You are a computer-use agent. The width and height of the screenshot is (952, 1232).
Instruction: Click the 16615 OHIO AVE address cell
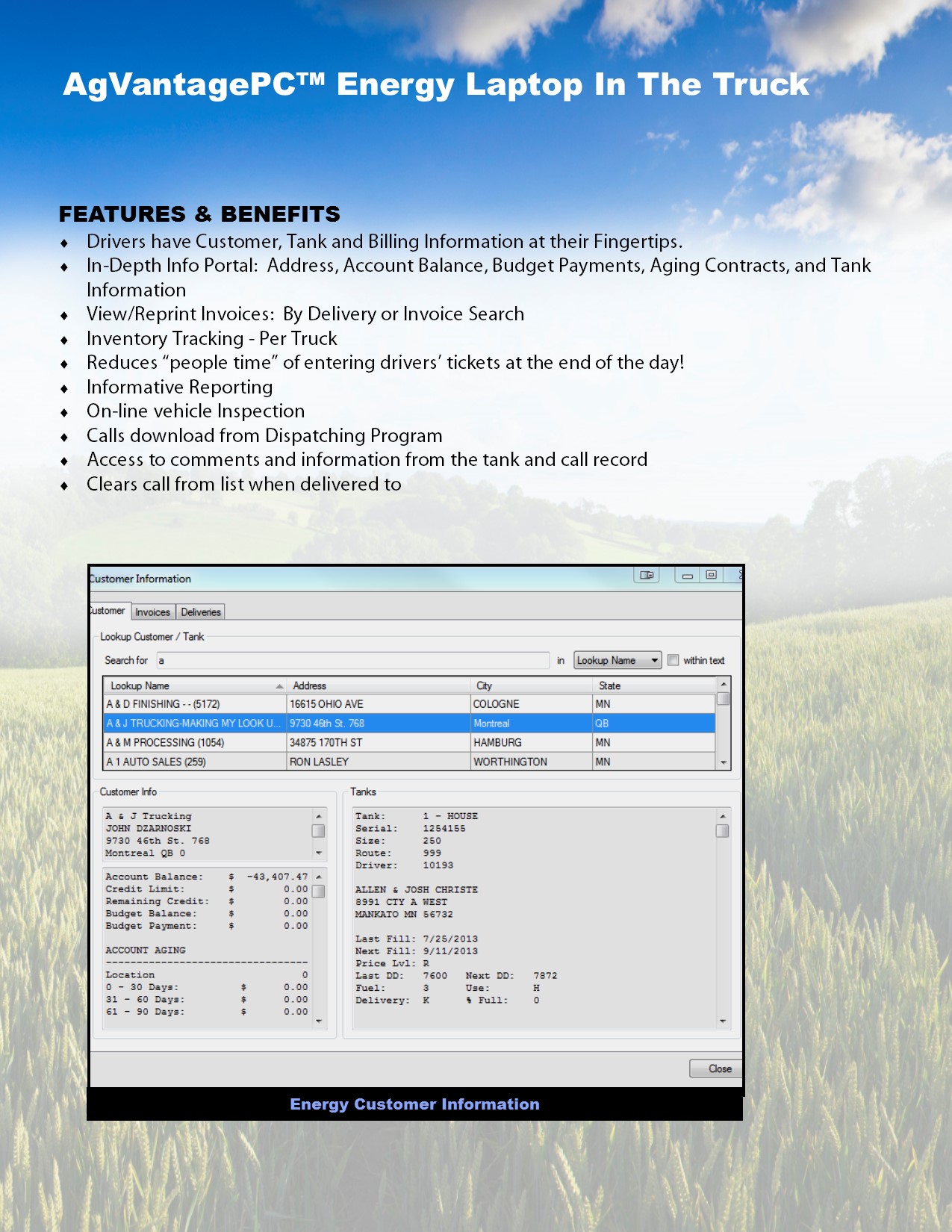(379, 704)
